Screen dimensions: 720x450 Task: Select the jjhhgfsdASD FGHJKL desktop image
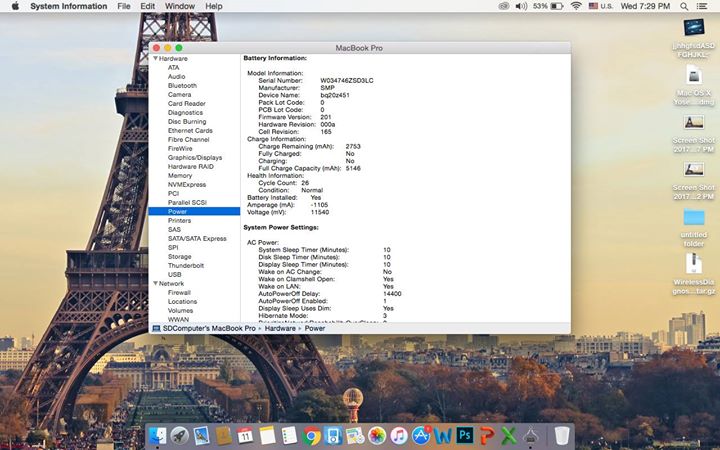[694, 39]
